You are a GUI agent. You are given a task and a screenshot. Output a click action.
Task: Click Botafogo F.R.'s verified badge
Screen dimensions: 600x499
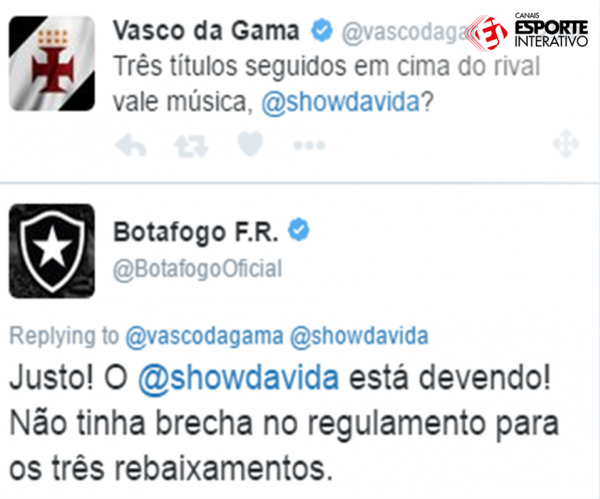point(299,230)
